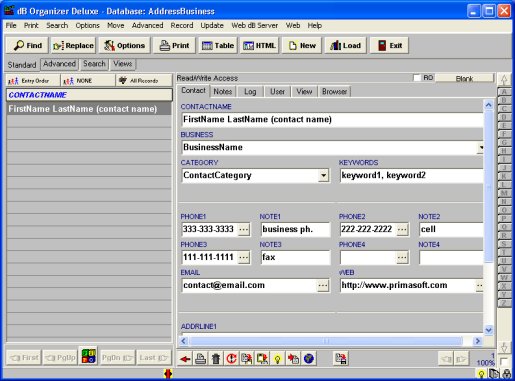Open the PHONE3 ellipsis button
Viewport: 515px width, 381px height.
pyautogui.click(x=244, y=257)
